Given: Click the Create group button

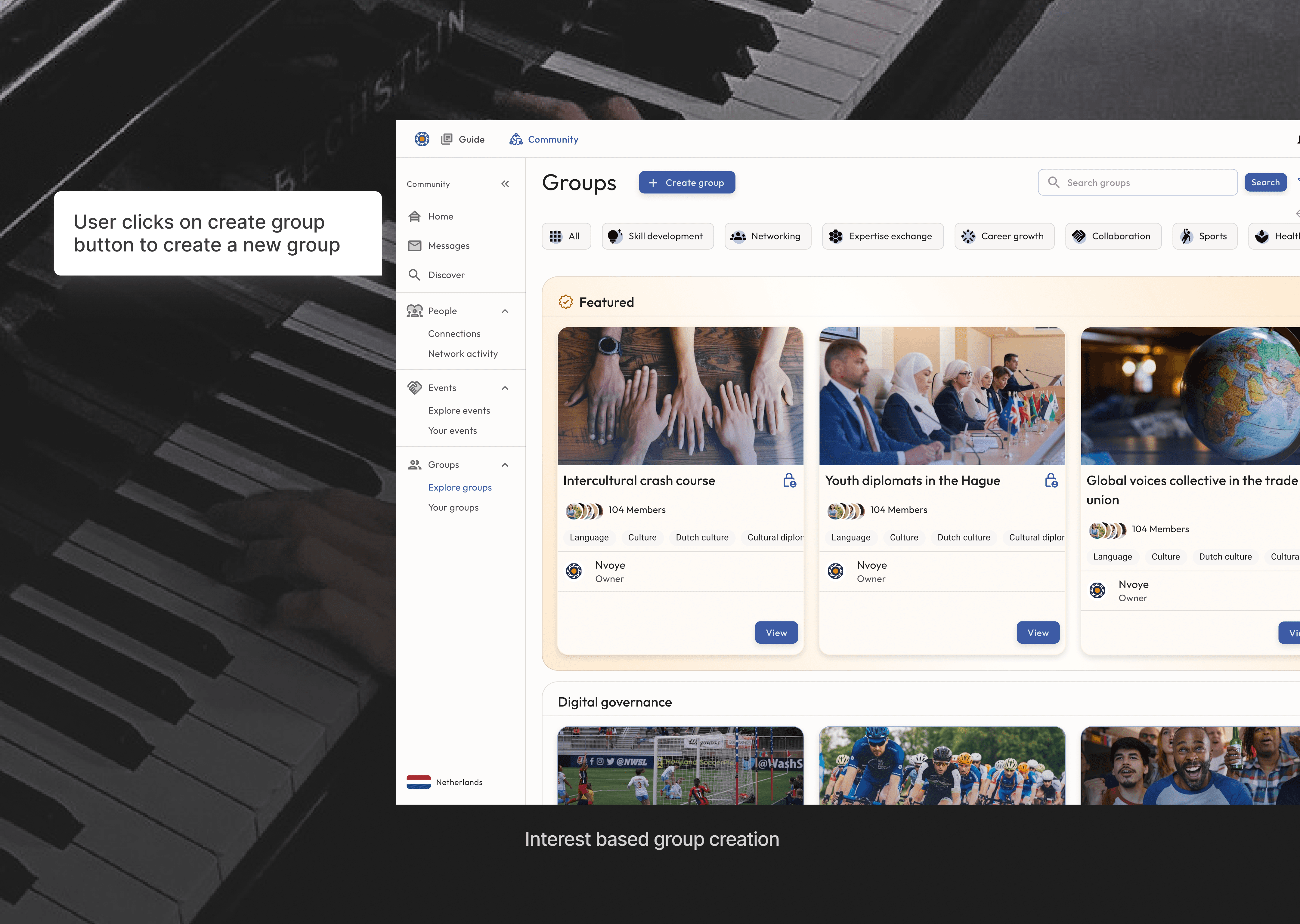Looking at the screenshot, I should point(687,183).
